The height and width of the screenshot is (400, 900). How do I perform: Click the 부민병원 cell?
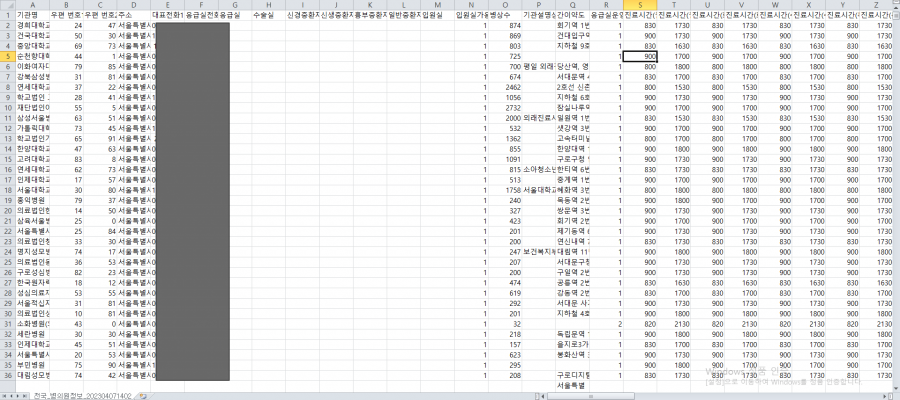point(33,365)
